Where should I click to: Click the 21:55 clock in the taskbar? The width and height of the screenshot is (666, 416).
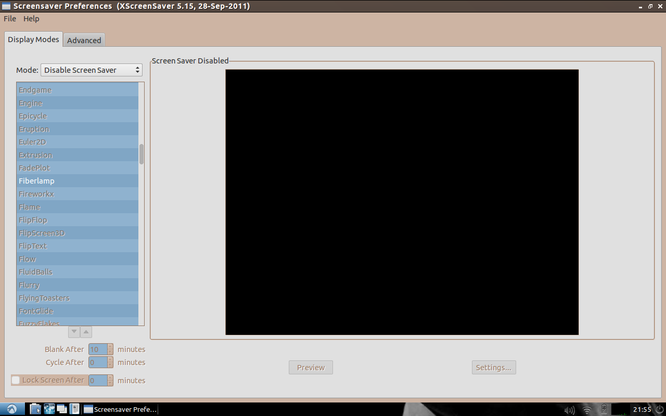coord(642,410)
